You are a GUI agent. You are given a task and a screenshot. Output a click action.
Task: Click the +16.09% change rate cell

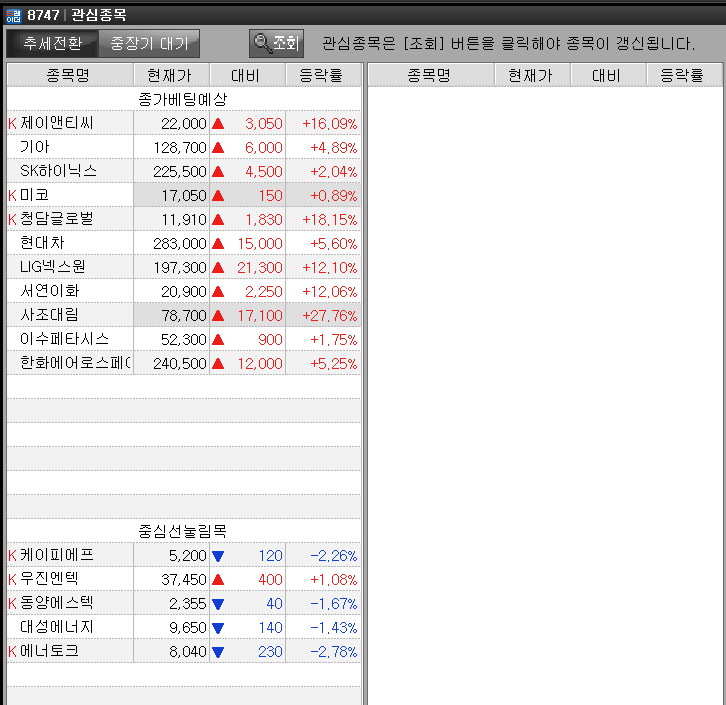click(323, 123)
